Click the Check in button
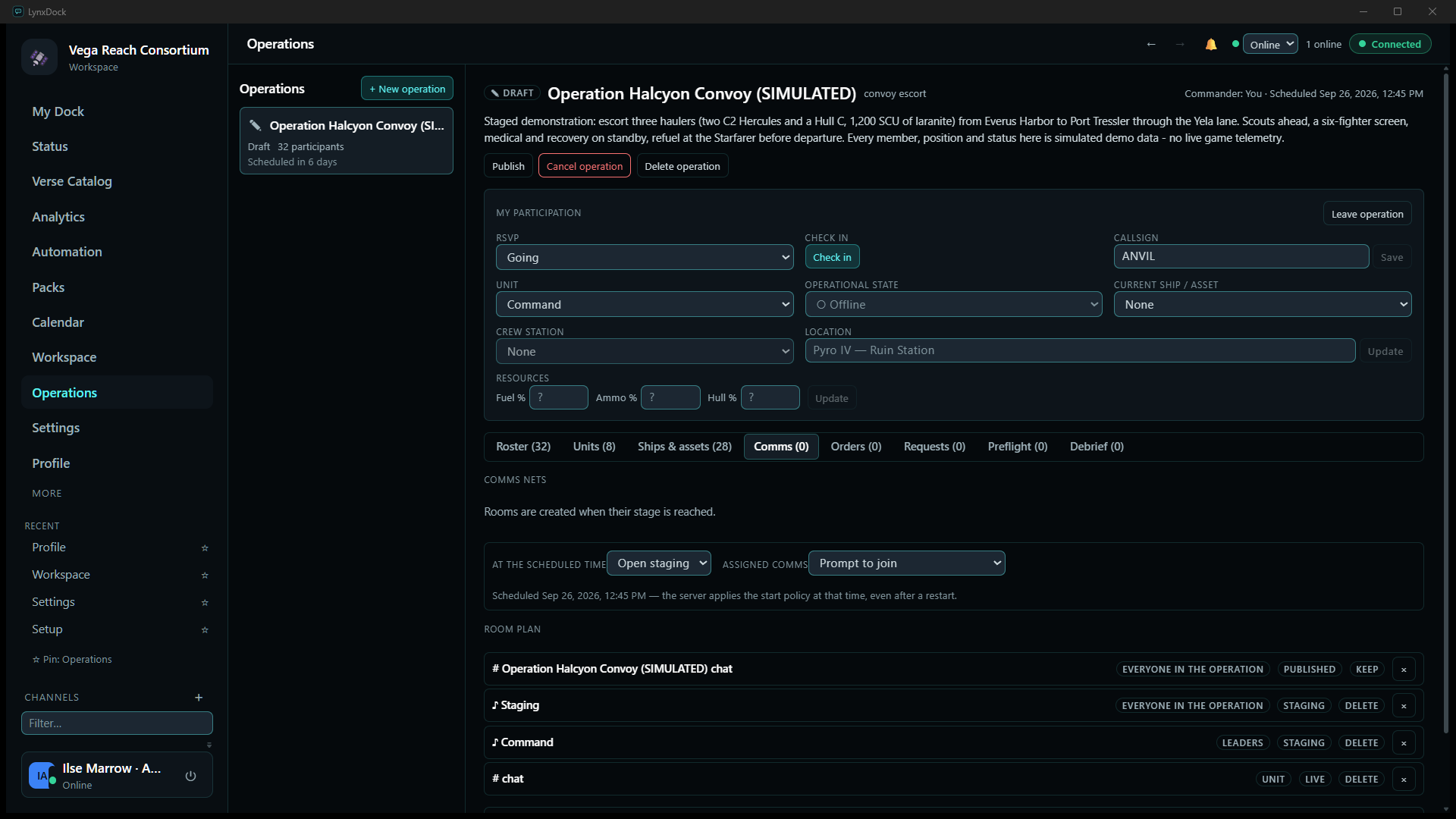 (832, 257)
